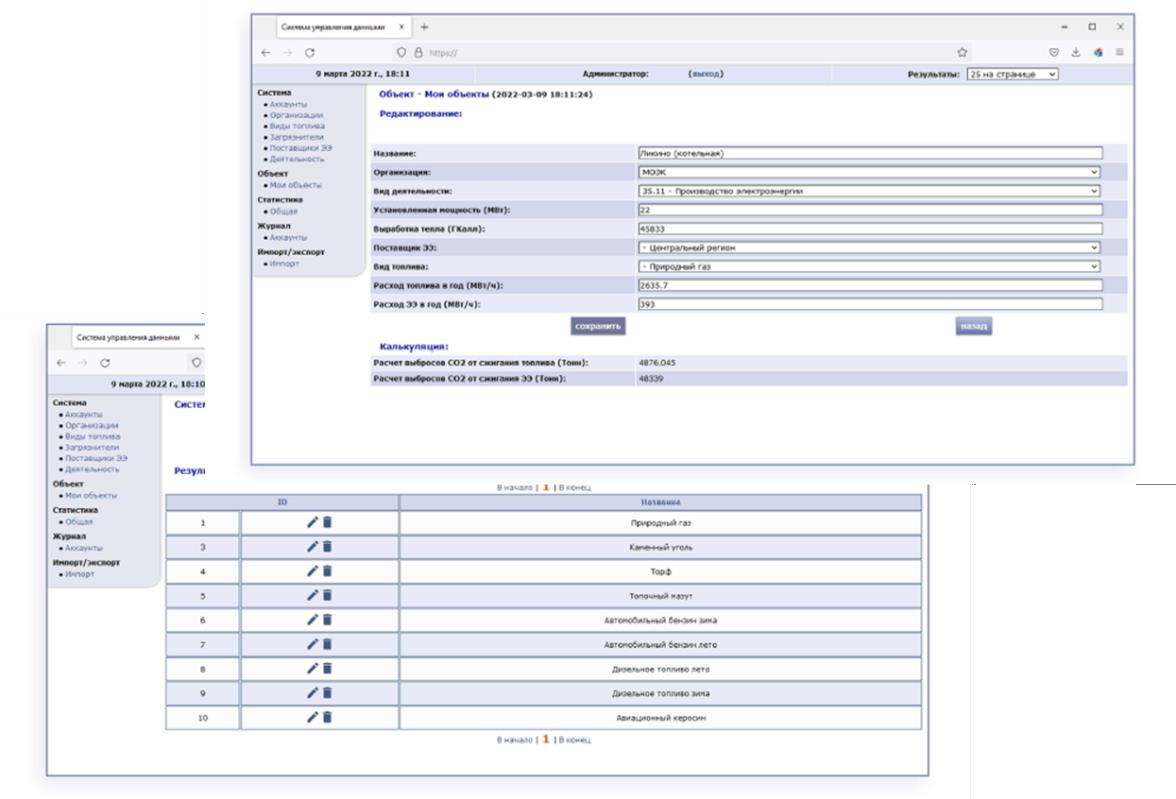
Task: Click В начало link above the table
Action: coord(514,488)
